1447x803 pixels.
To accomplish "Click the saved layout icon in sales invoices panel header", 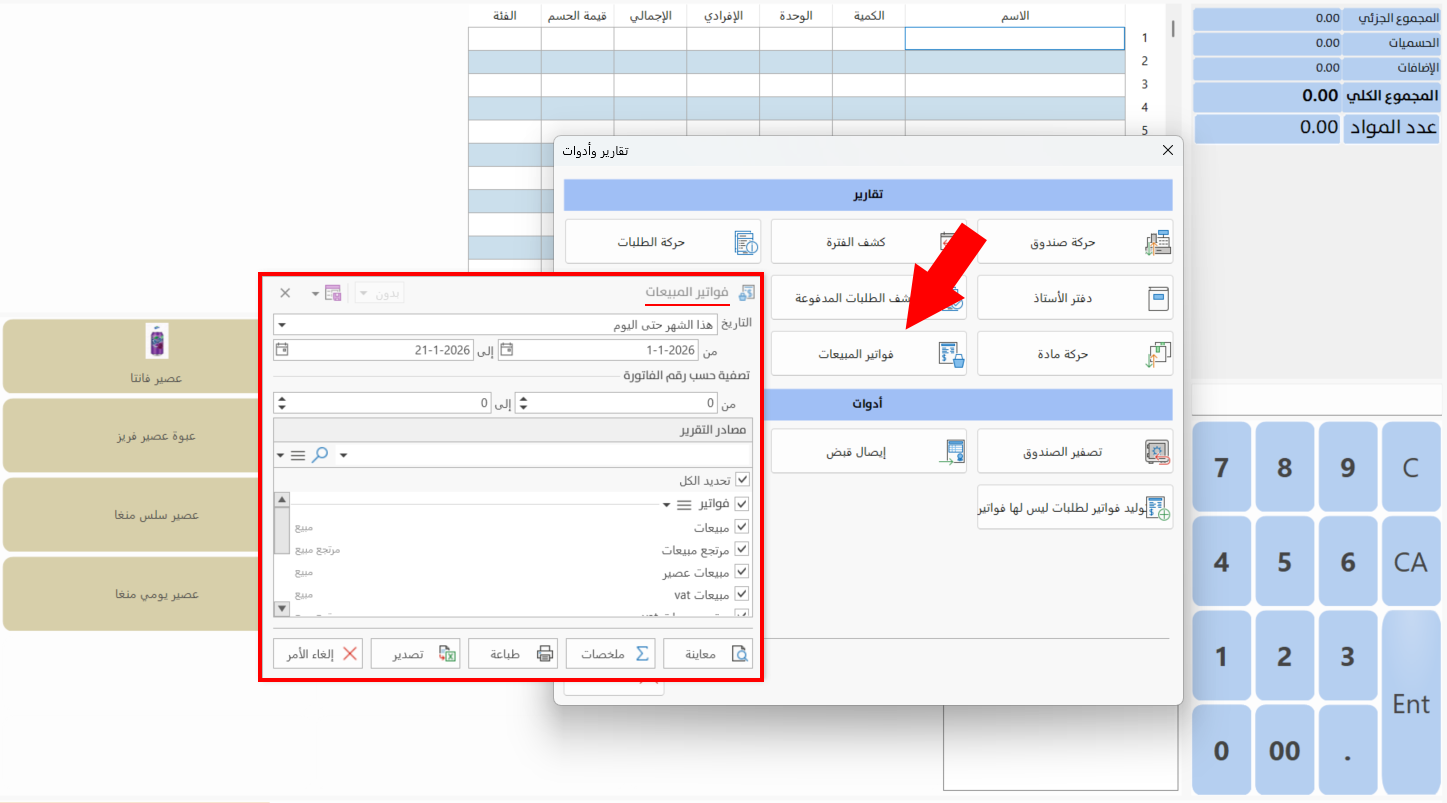I will click(x=334, y=293).
